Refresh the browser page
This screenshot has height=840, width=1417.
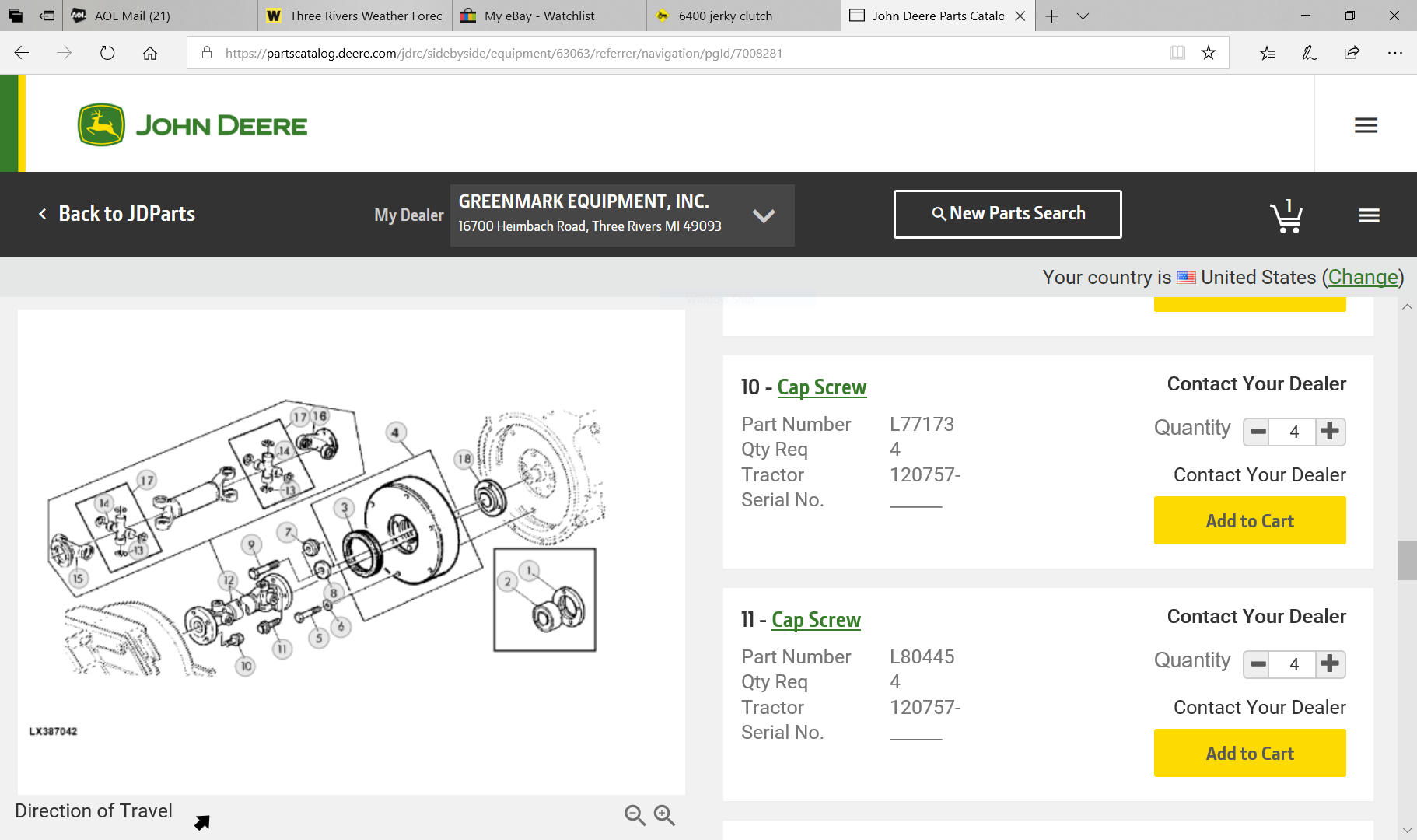click(x=107, y=53)
